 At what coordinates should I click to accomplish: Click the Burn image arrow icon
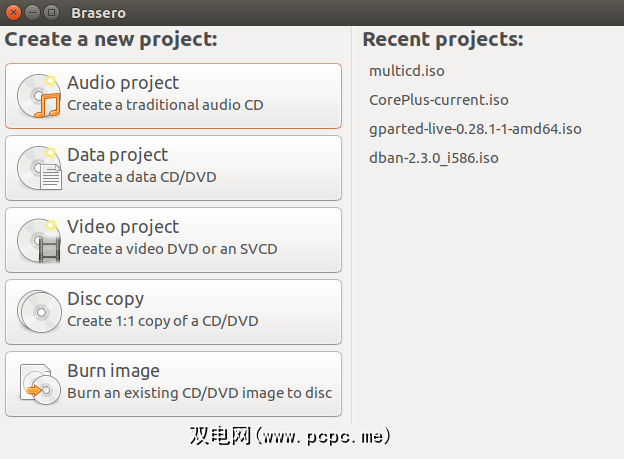[39, 384]
